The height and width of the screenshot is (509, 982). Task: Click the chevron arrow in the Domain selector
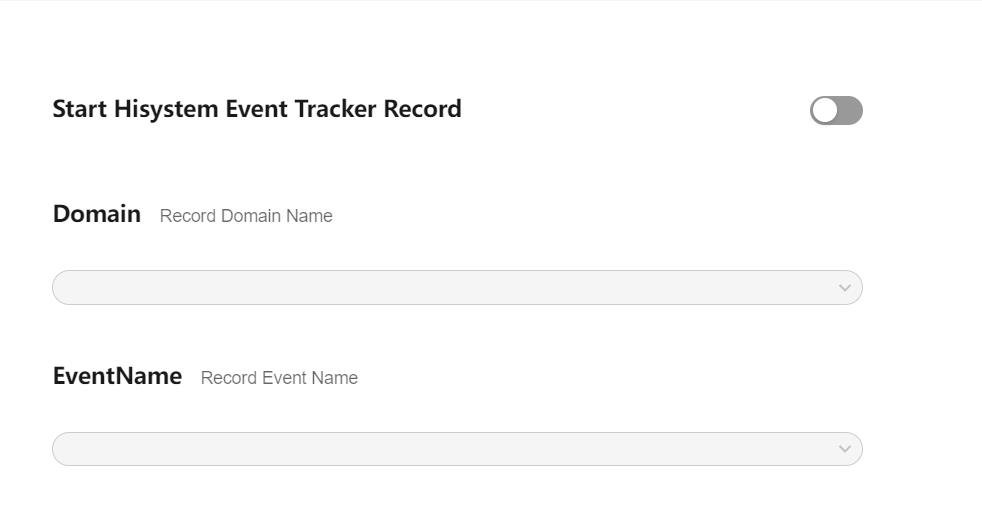point(844,288)
